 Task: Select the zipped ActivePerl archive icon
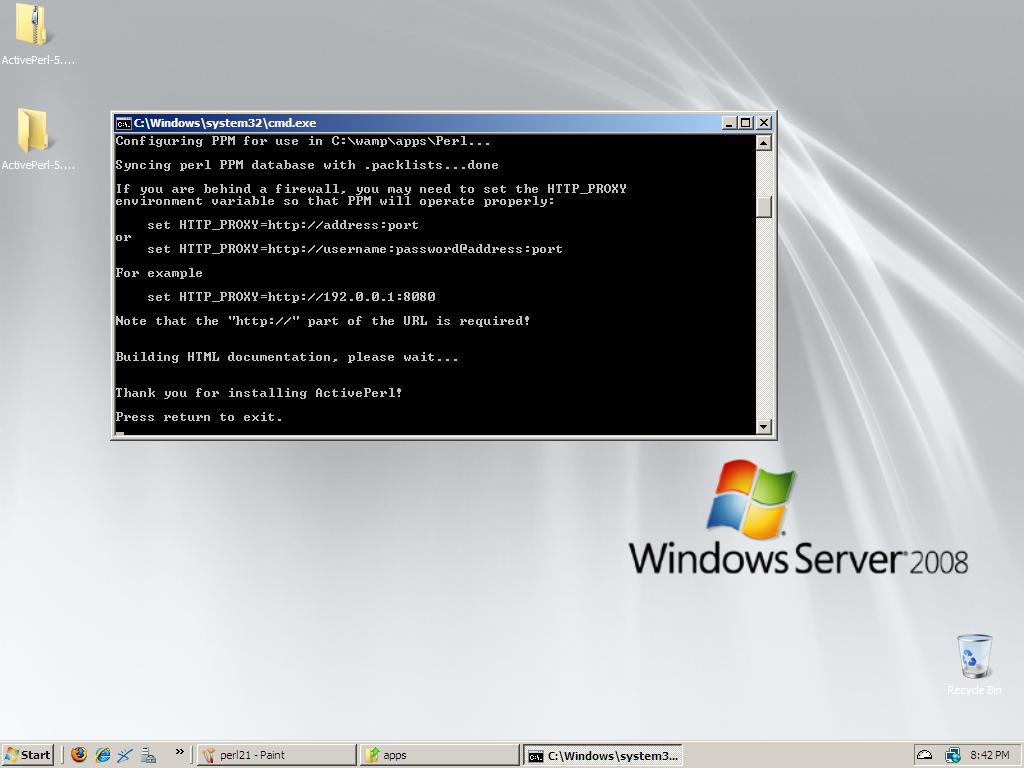(x=34, y=27)
